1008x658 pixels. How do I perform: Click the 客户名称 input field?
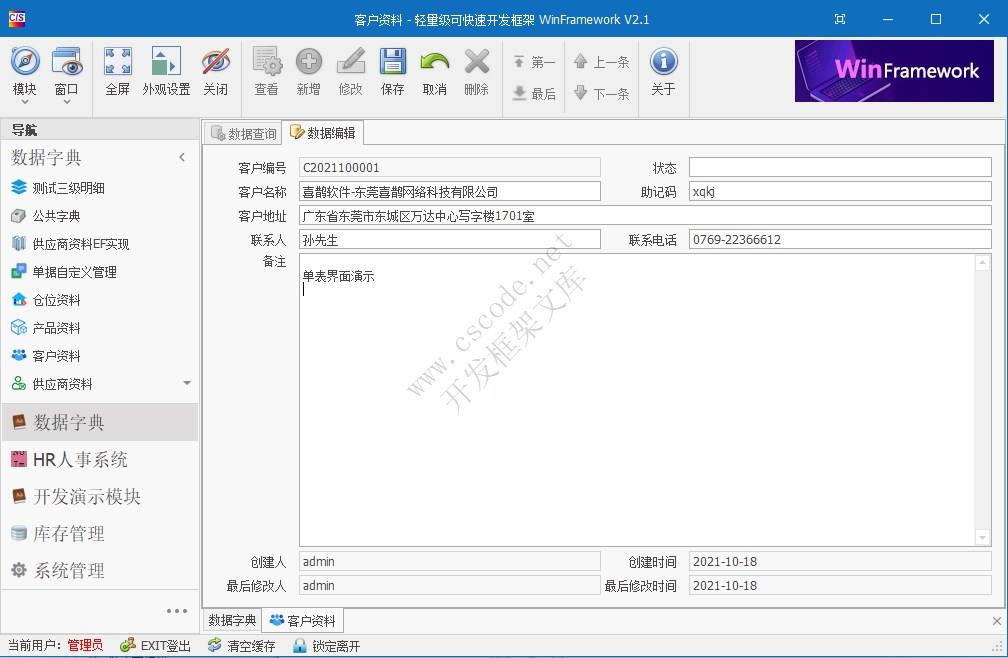[x=450, y=191]
